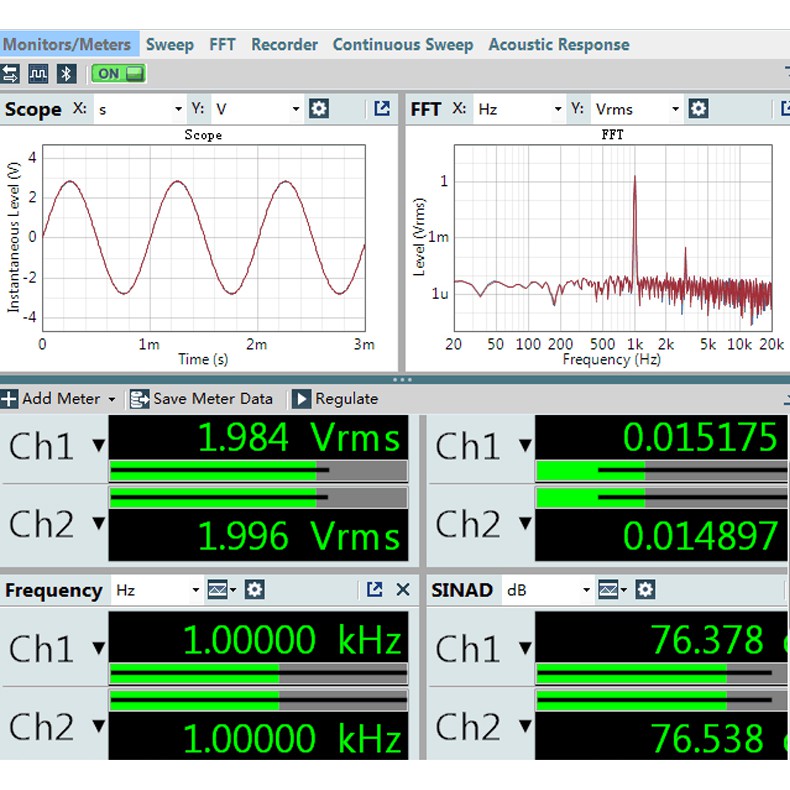This screenshot has width=790, height=790.
Task: Open SINAD meter settings gear
Action: (x=646, y=590)
